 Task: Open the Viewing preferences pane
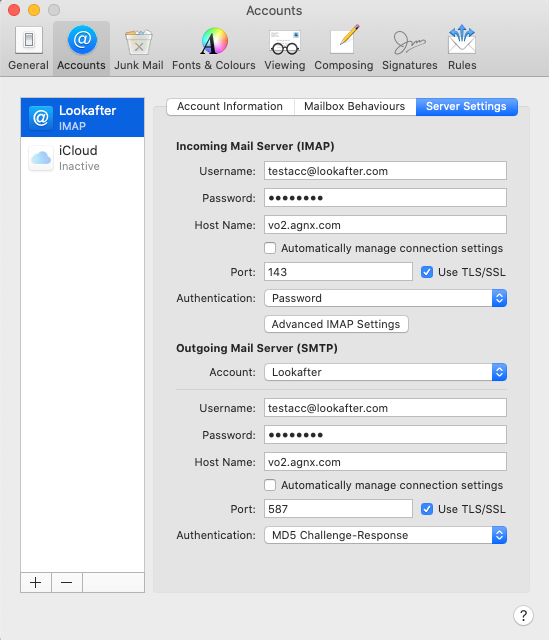[x=285, y=48]
